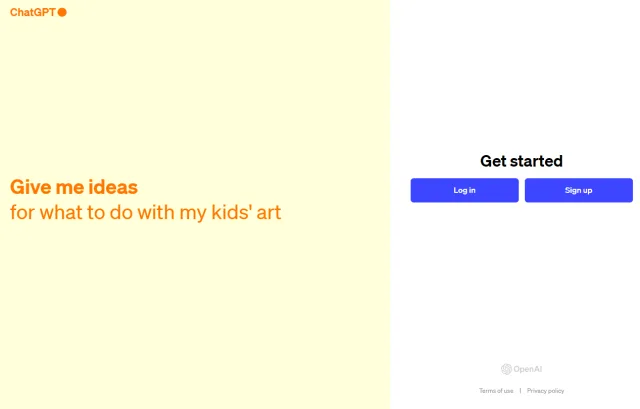Open the Privacy policy link
The height and width of the screenshot is (409, 640).
[545, 391]
